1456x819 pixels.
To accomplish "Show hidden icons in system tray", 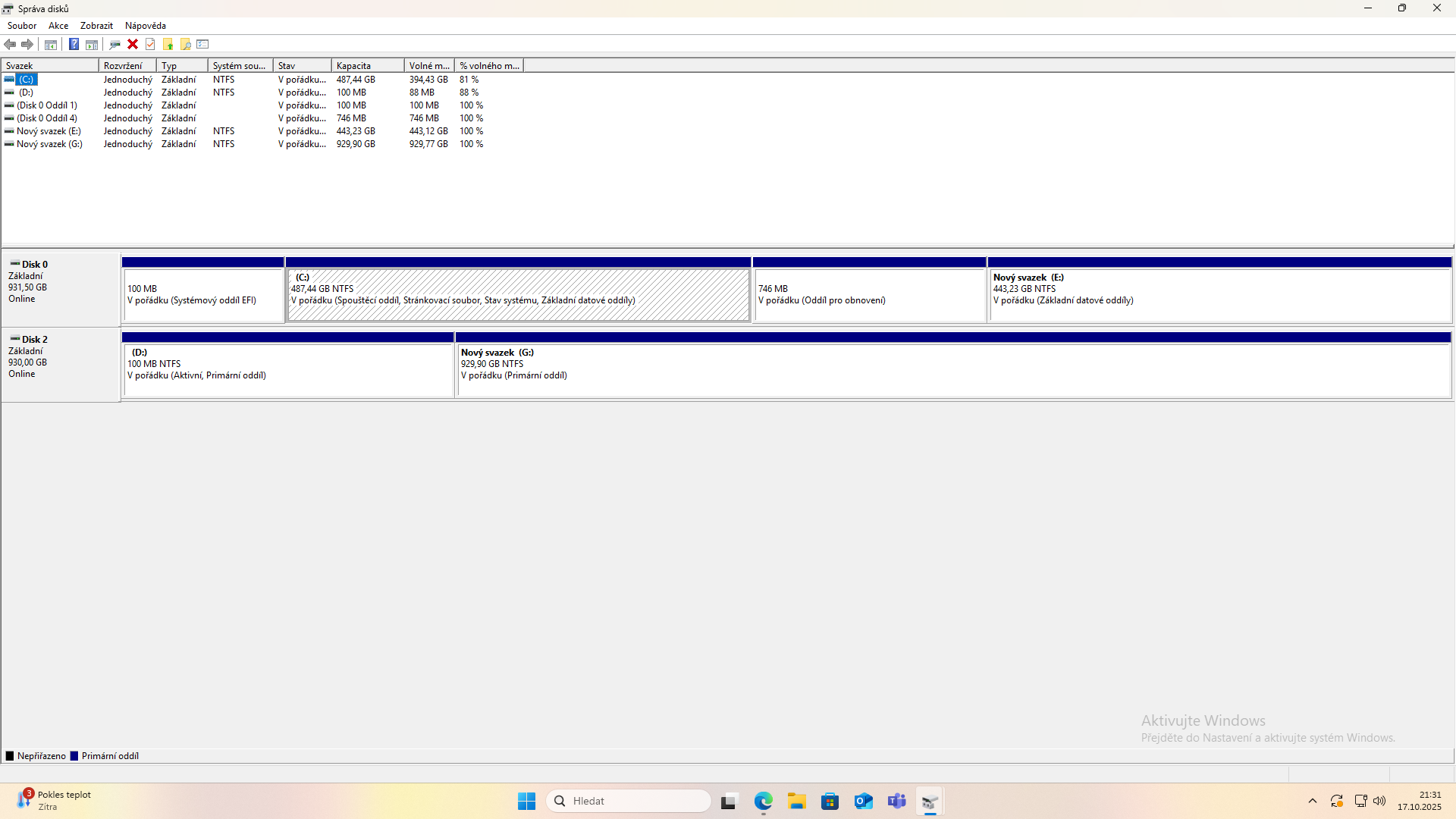I will pos(1313,801).
